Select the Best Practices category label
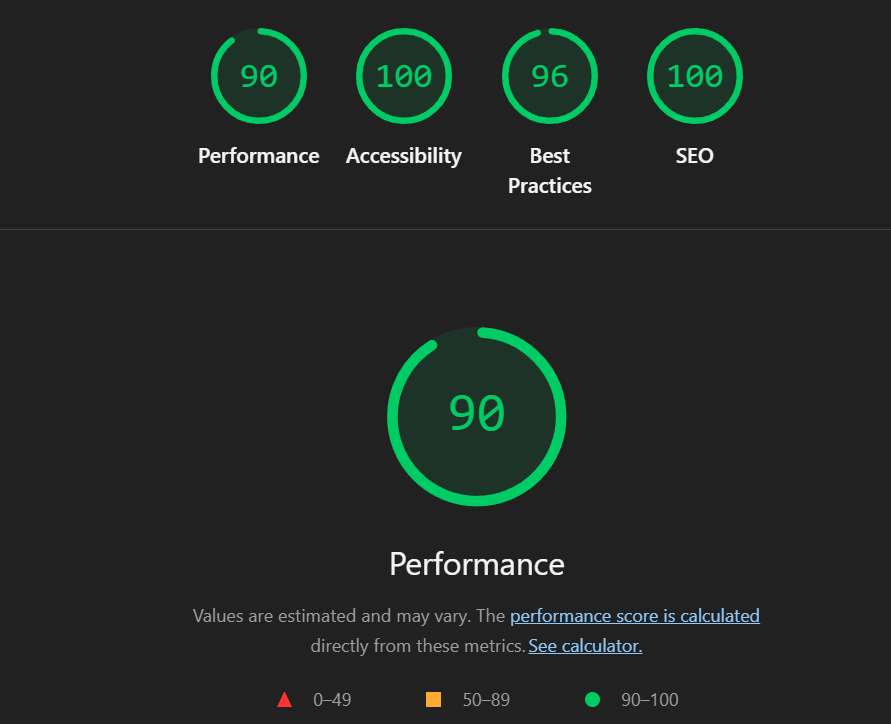This screenshot has width=891, height=724. [549, 171]
